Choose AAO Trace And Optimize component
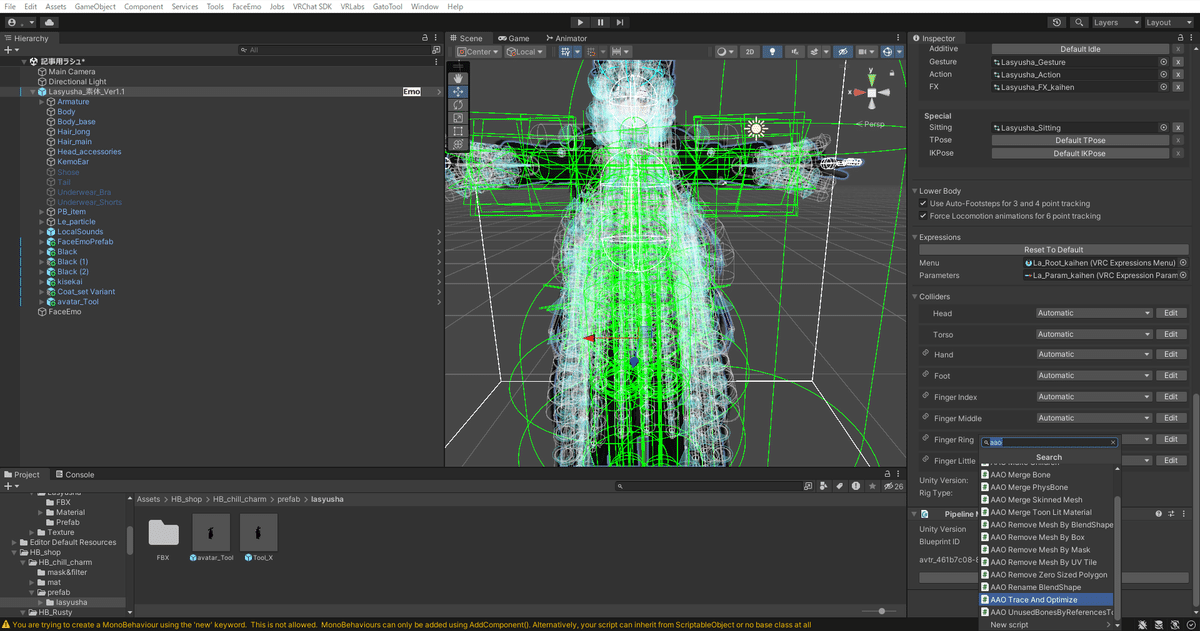The image size is (1200, 631). (x=1046, y=600)
